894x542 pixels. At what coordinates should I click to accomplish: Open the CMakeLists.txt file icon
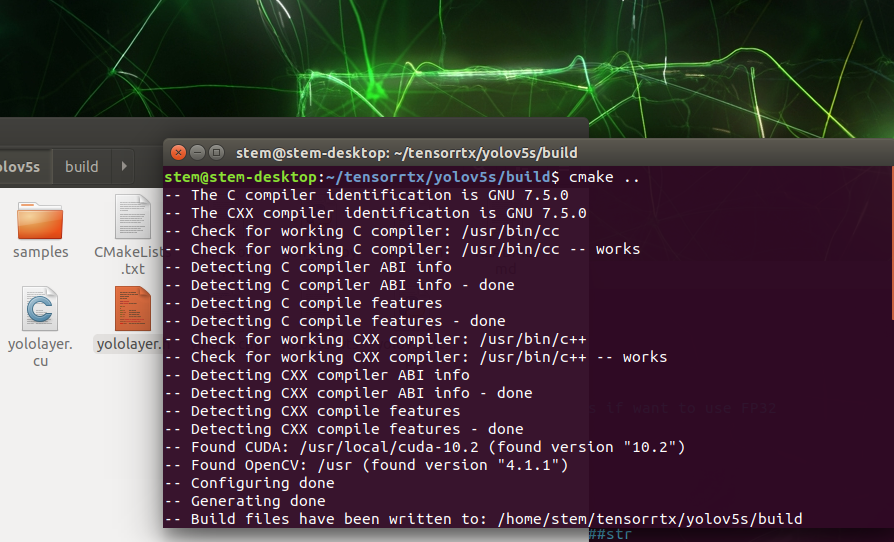[133, 217]
